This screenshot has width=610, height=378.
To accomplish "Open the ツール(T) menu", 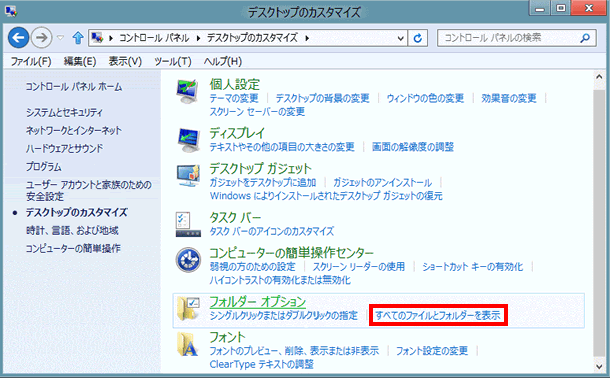I will tap(173, 61).
